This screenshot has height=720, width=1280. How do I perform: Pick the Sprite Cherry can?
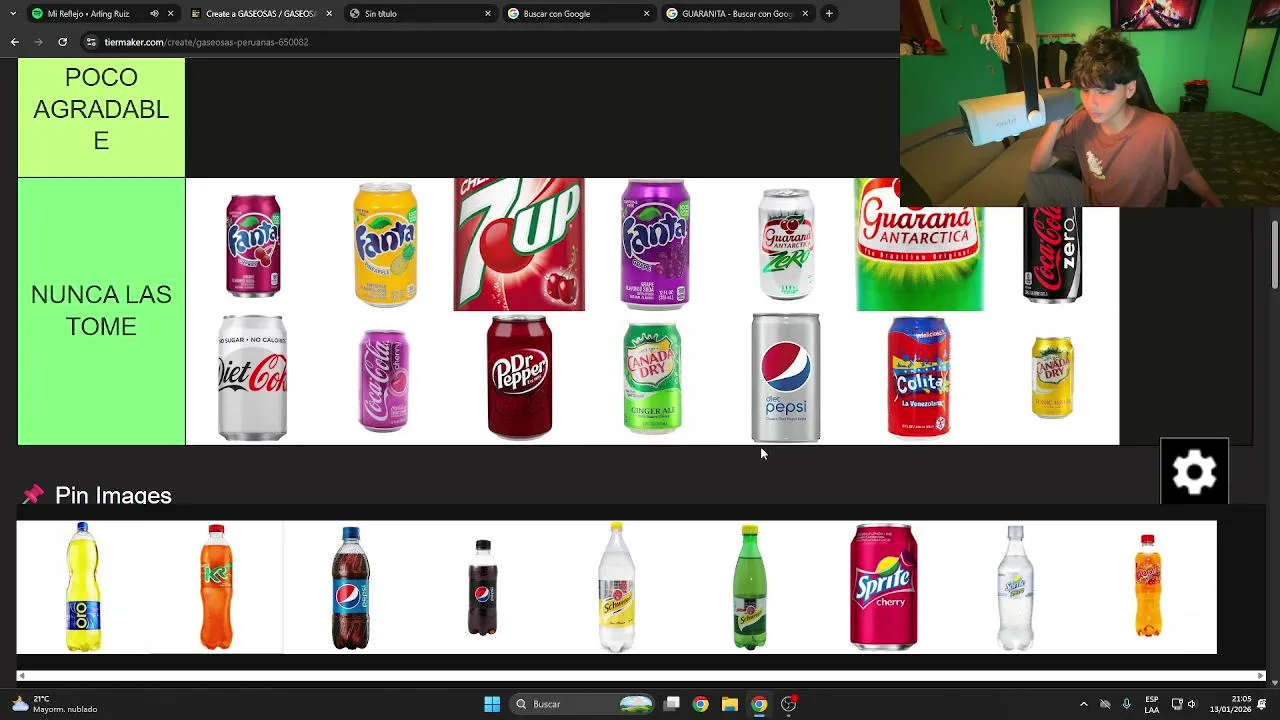(883, 587)
